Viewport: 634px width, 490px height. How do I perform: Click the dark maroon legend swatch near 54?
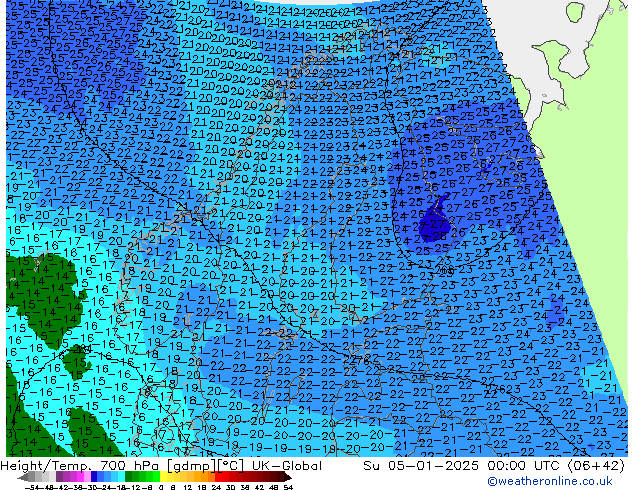pos(281,477)
